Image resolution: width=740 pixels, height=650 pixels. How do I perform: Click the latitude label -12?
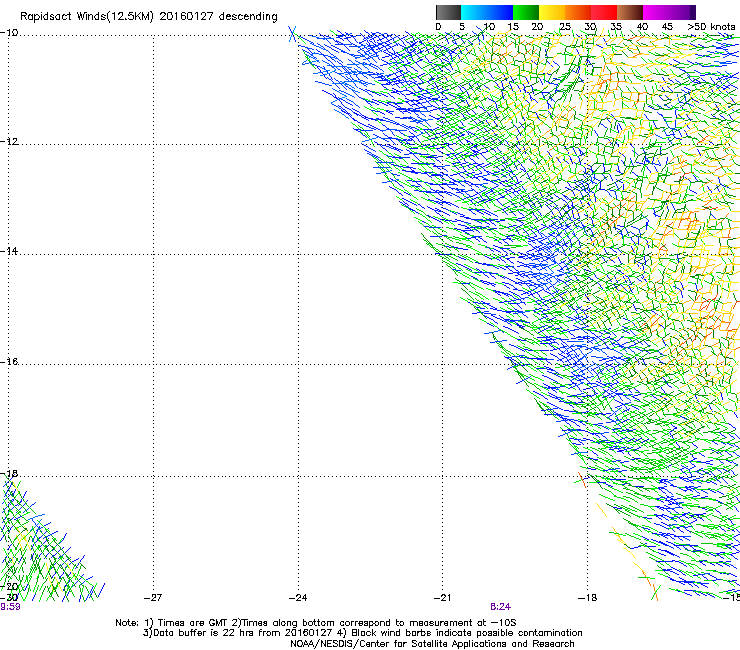coord(9,142)
